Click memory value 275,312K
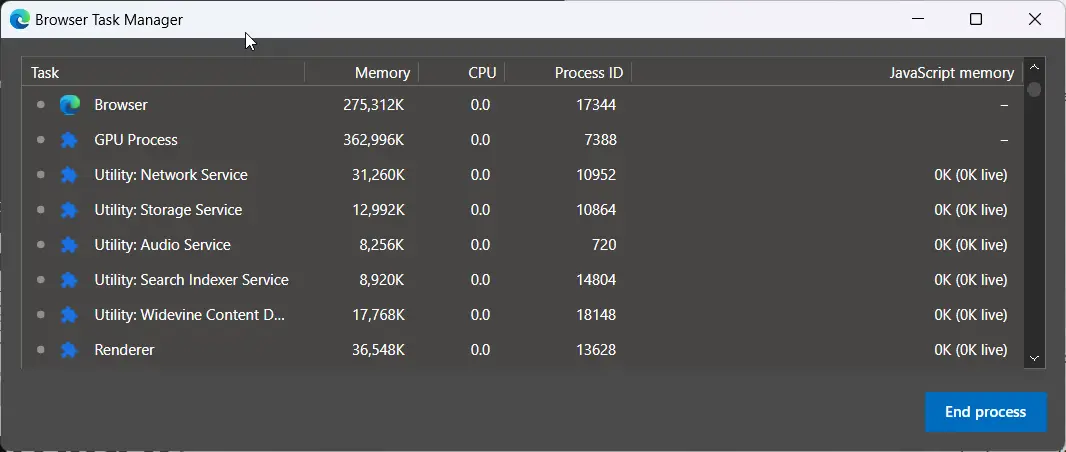The image size is (1066, 452). point(374,105)
